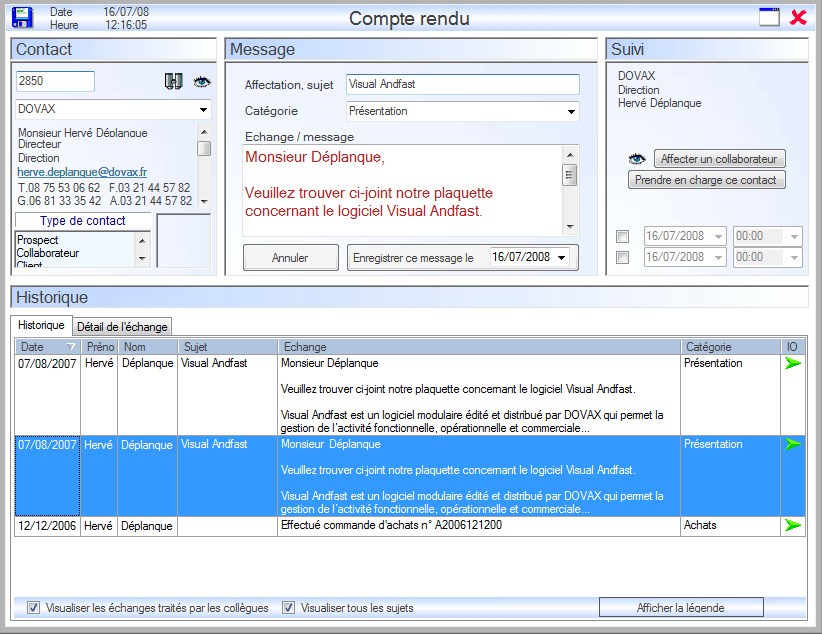The width and height of the screenshot is (822, 635).
Task: Click the contact details scrollbar thumb
Action: (x=204, y=148)
